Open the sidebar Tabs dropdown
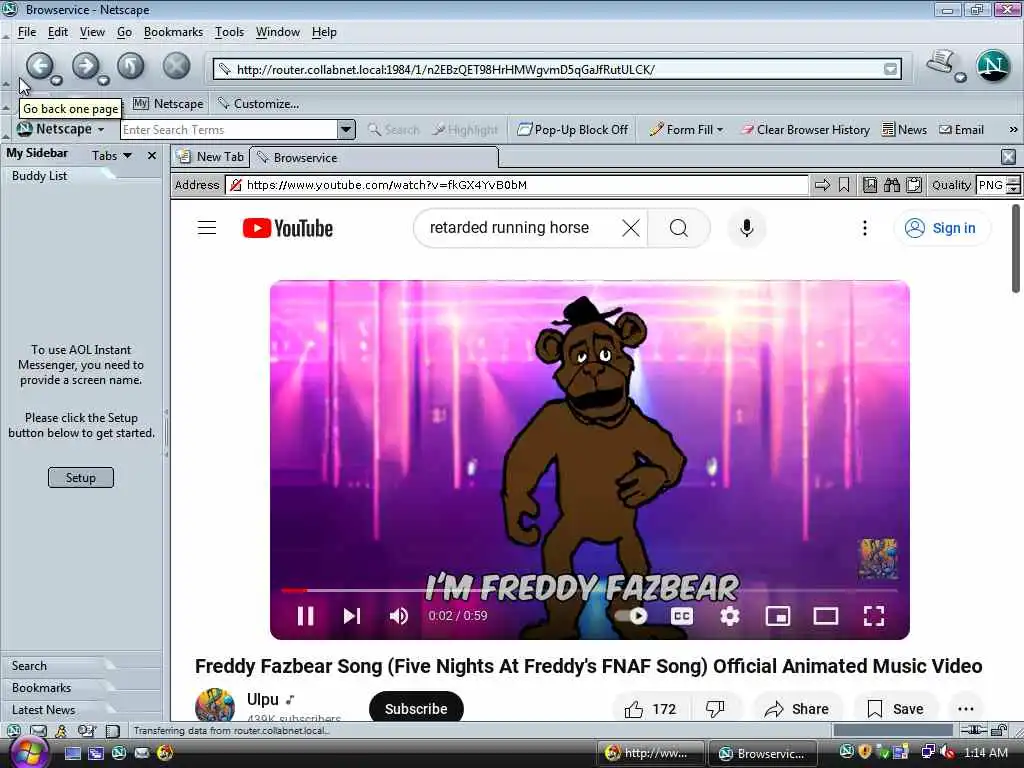 tap(112, 155)
